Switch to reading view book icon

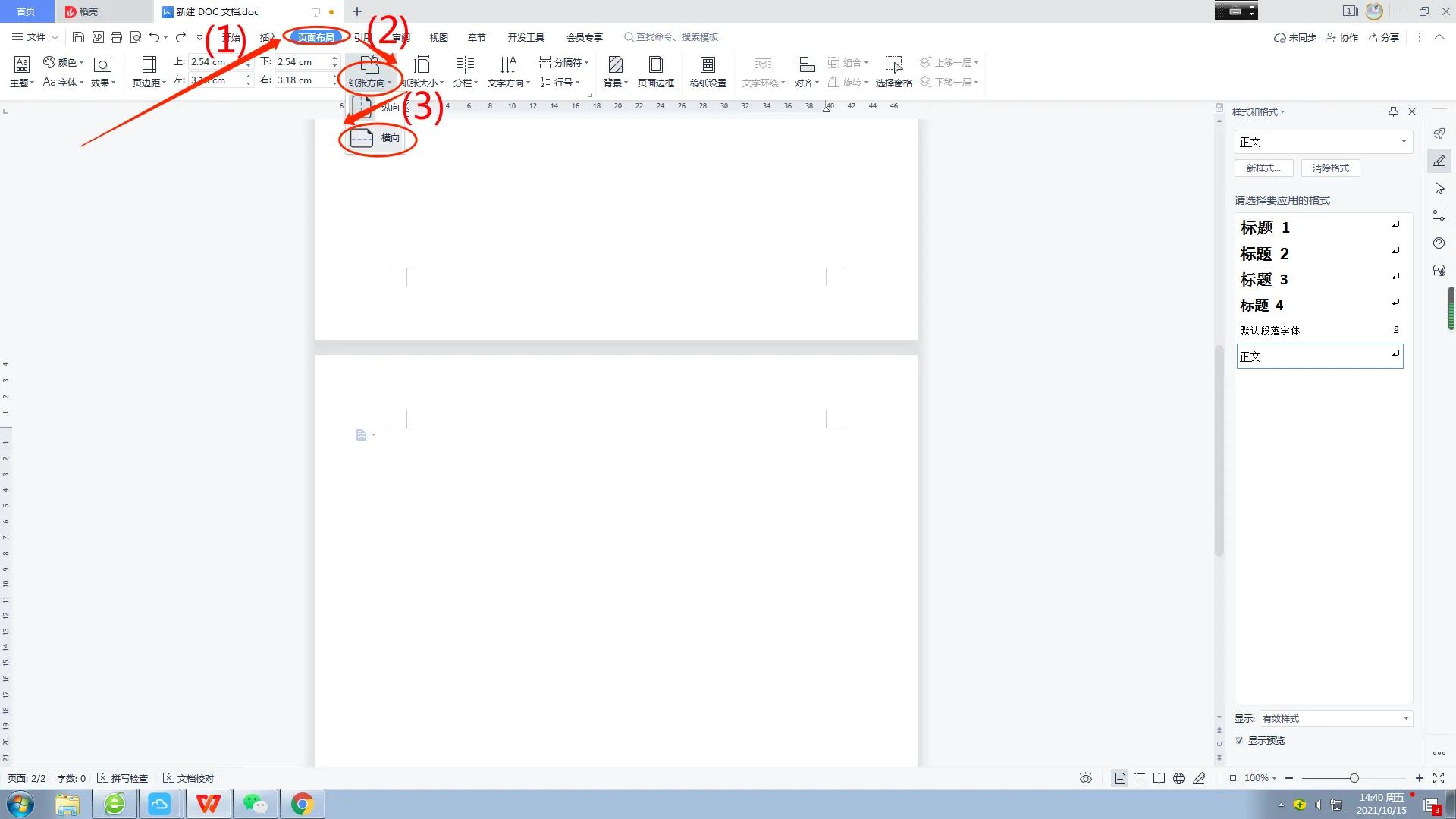coord(1159,778)
